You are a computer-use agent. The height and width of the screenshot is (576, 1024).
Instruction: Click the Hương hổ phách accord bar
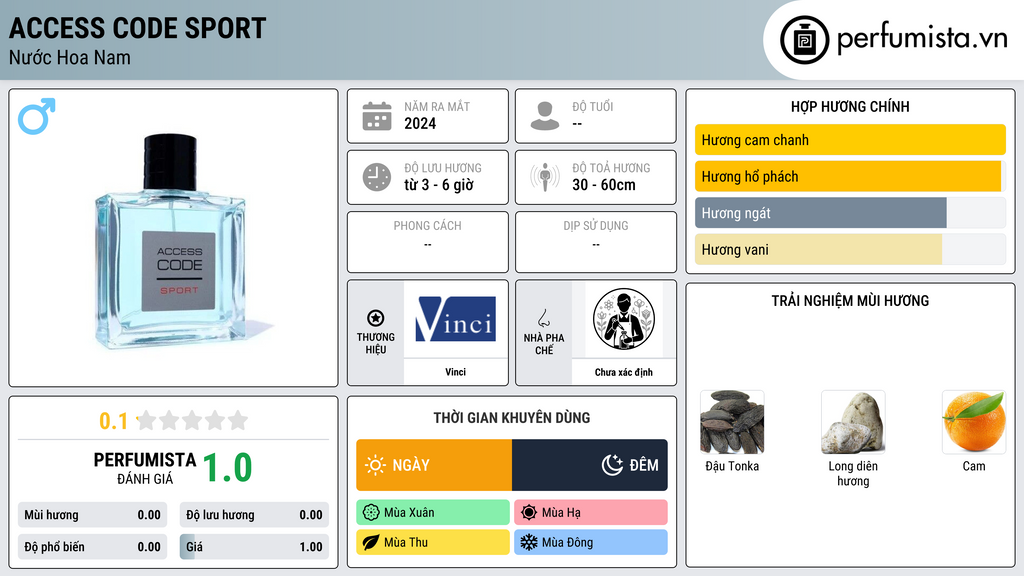point(850,176)
